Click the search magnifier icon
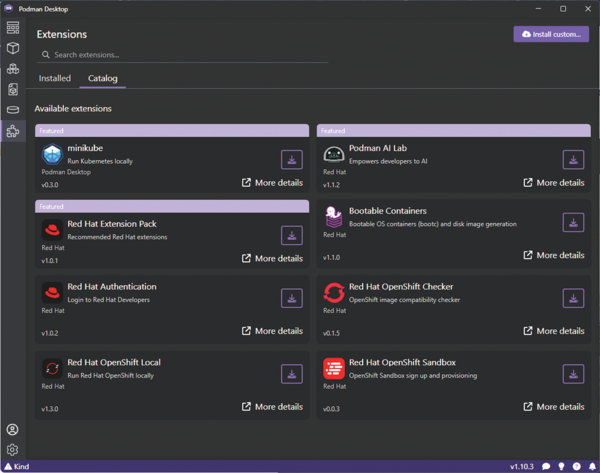This screenshot has height=473, width=600. pyautogui.click(x=46, y=55)
